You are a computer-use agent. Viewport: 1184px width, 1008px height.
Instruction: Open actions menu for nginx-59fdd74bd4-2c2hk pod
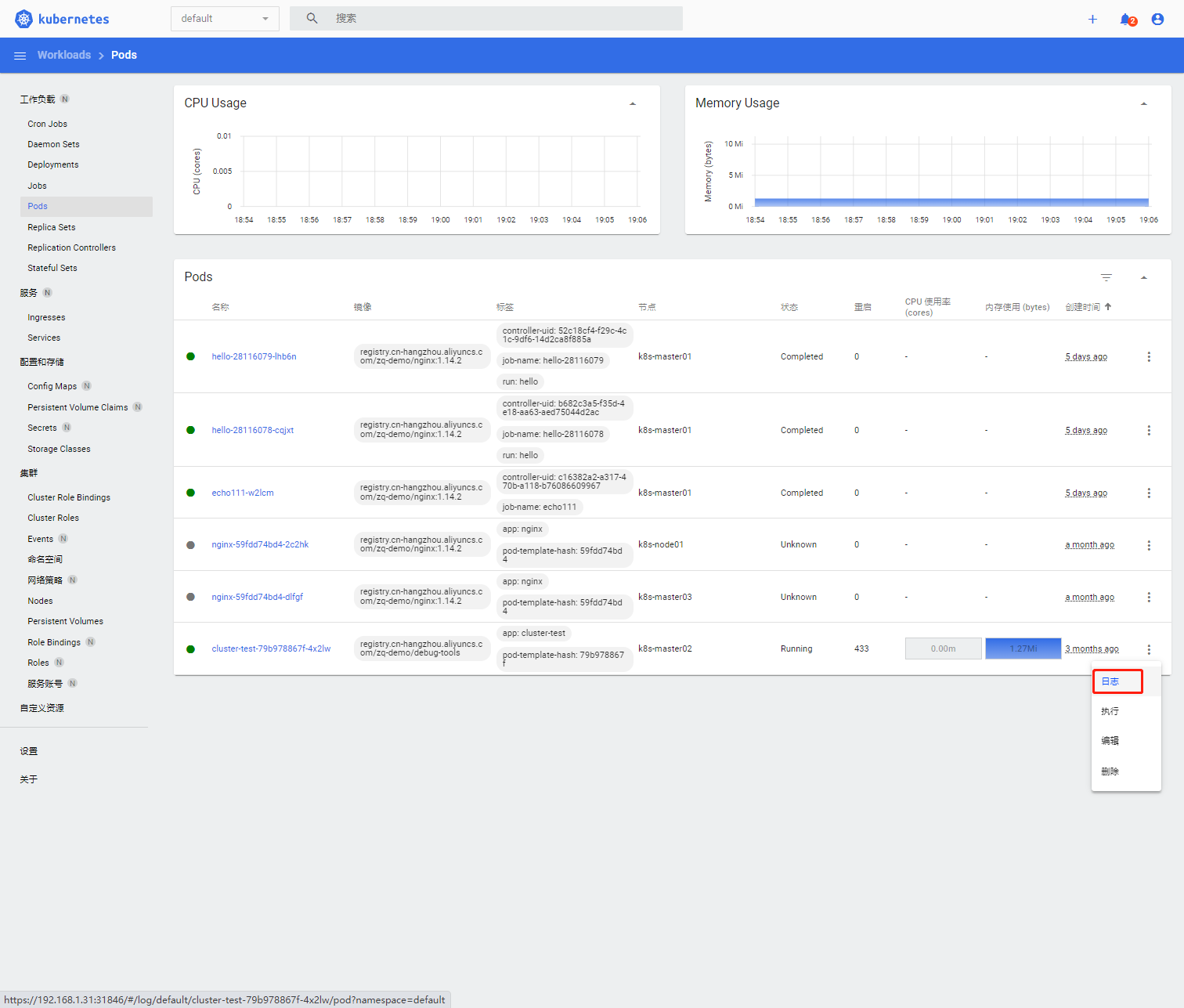[x=1149, y=545]
